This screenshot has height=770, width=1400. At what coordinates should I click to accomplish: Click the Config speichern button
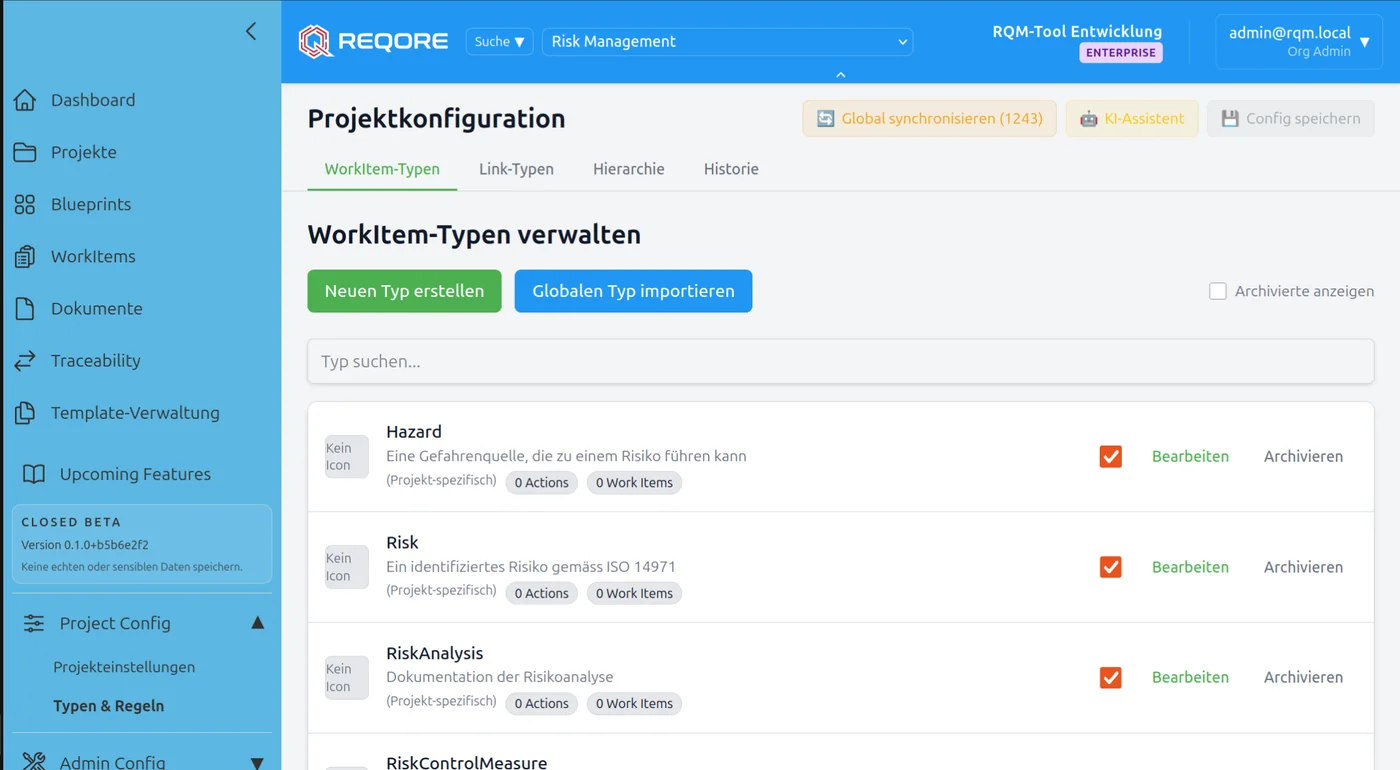(1291, 118)
